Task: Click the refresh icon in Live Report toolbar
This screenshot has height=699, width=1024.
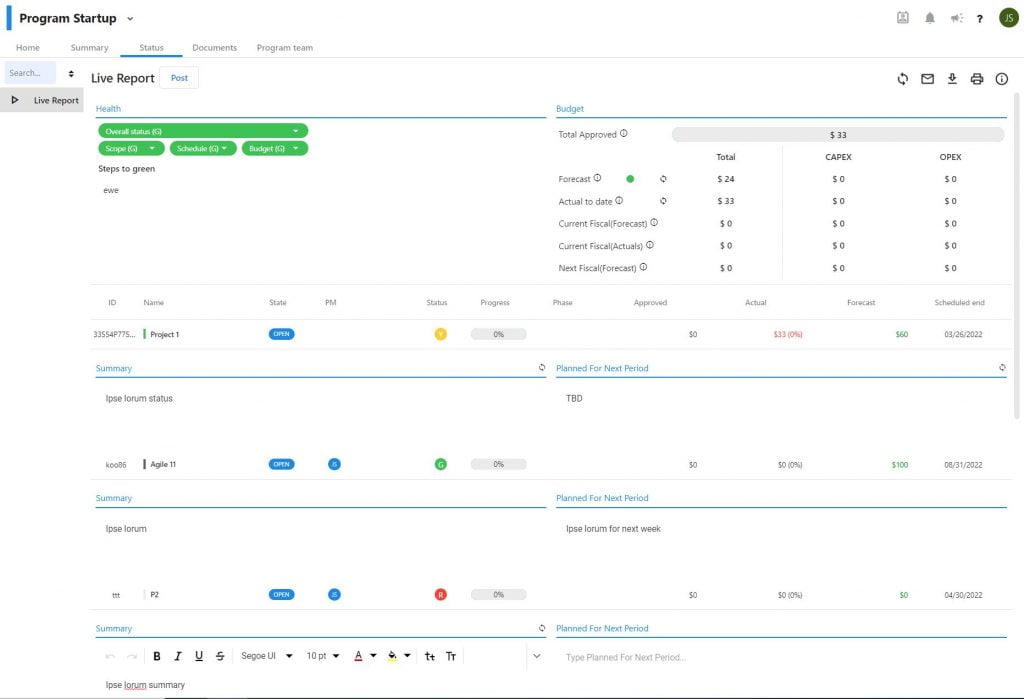Action: click(x=903, y=79)
